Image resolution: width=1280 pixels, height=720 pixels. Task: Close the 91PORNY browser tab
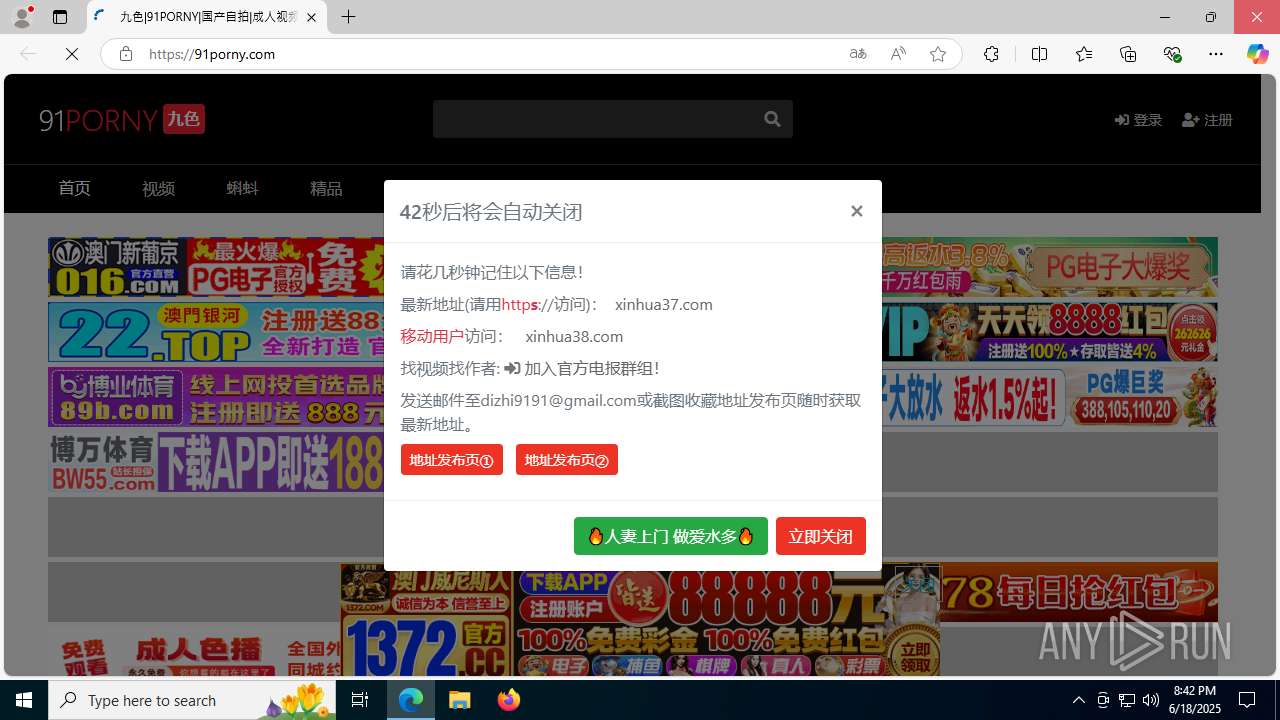pyautogui.click(x=311, y=17)
